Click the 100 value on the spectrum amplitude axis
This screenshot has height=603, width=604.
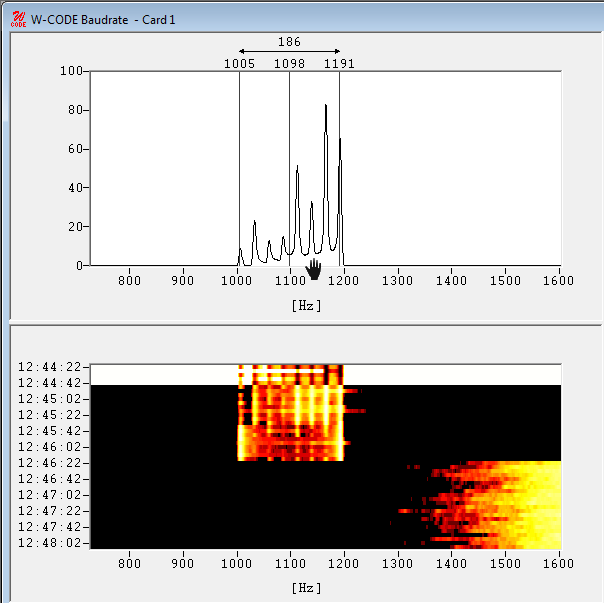pyautogui.click(x=71, y=71)
